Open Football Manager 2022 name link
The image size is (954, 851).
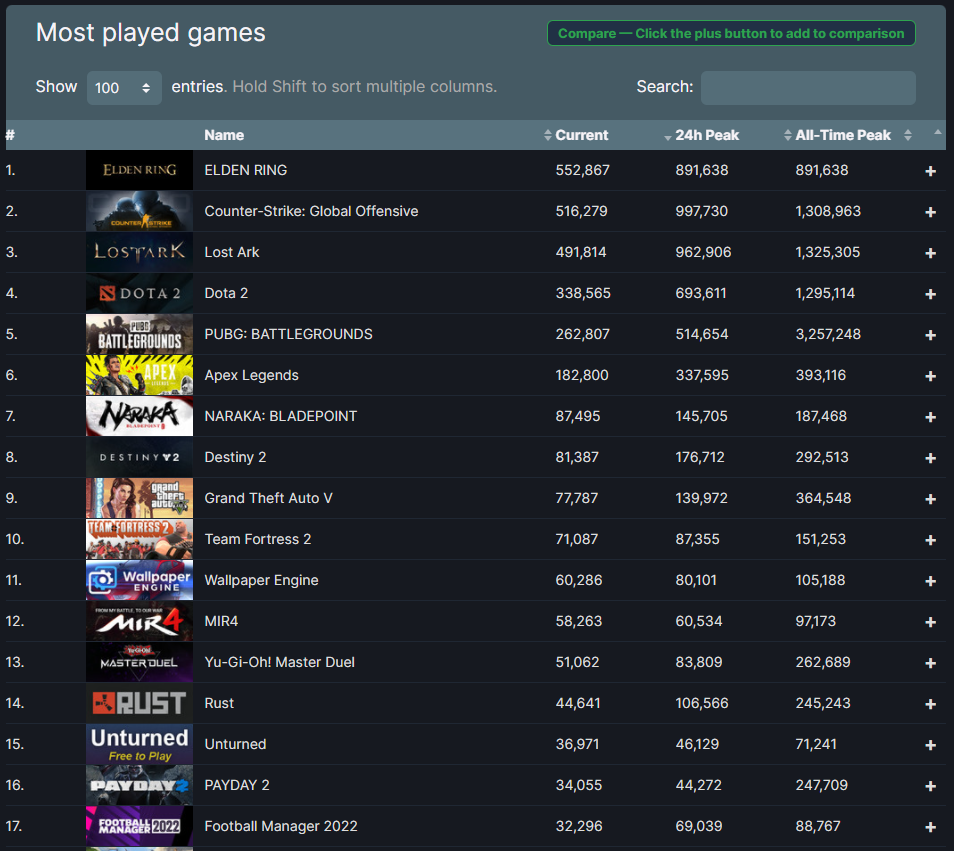click(281, 826)
